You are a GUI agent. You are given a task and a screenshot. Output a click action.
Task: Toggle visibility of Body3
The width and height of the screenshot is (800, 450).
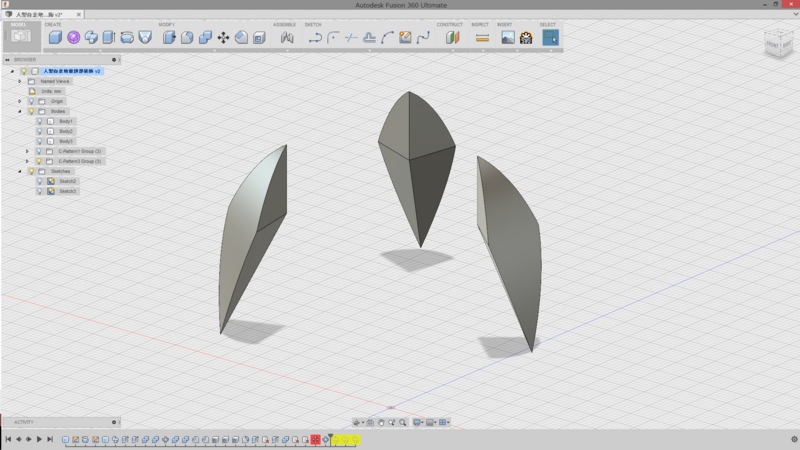(39, 141)
